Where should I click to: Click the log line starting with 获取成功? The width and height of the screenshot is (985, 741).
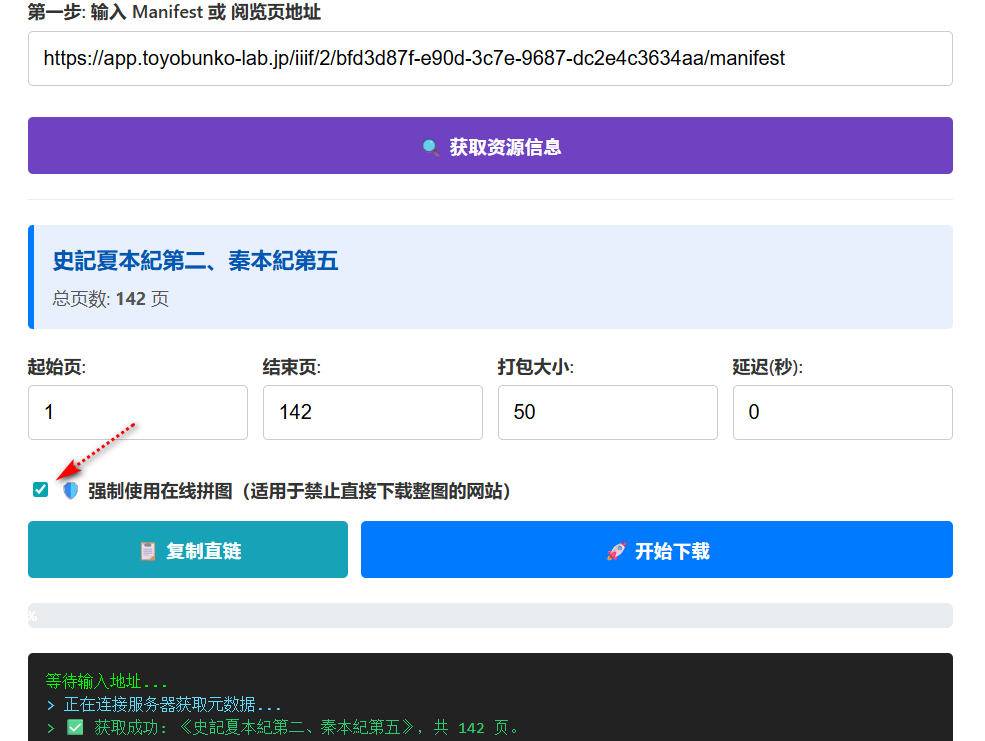[283, 728]
